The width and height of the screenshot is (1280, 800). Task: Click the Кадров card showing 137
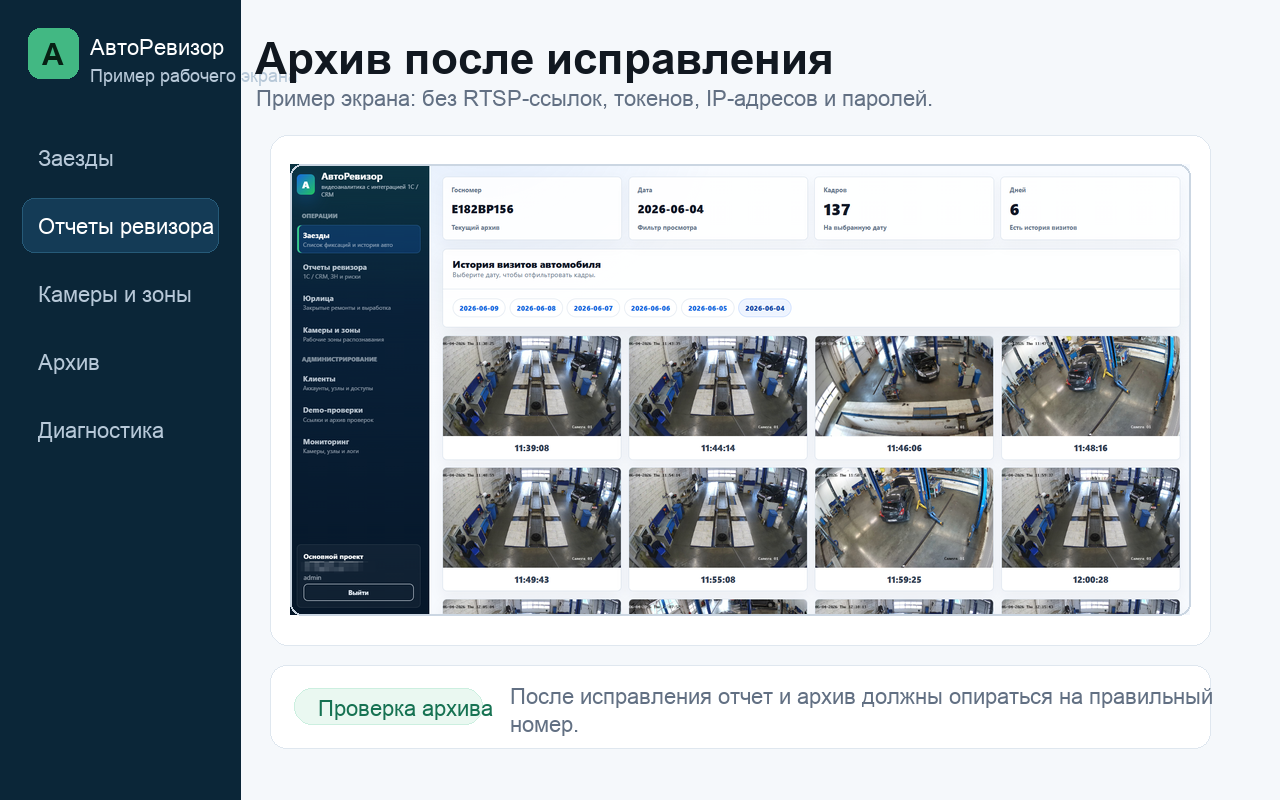click(x=904, y=208)
